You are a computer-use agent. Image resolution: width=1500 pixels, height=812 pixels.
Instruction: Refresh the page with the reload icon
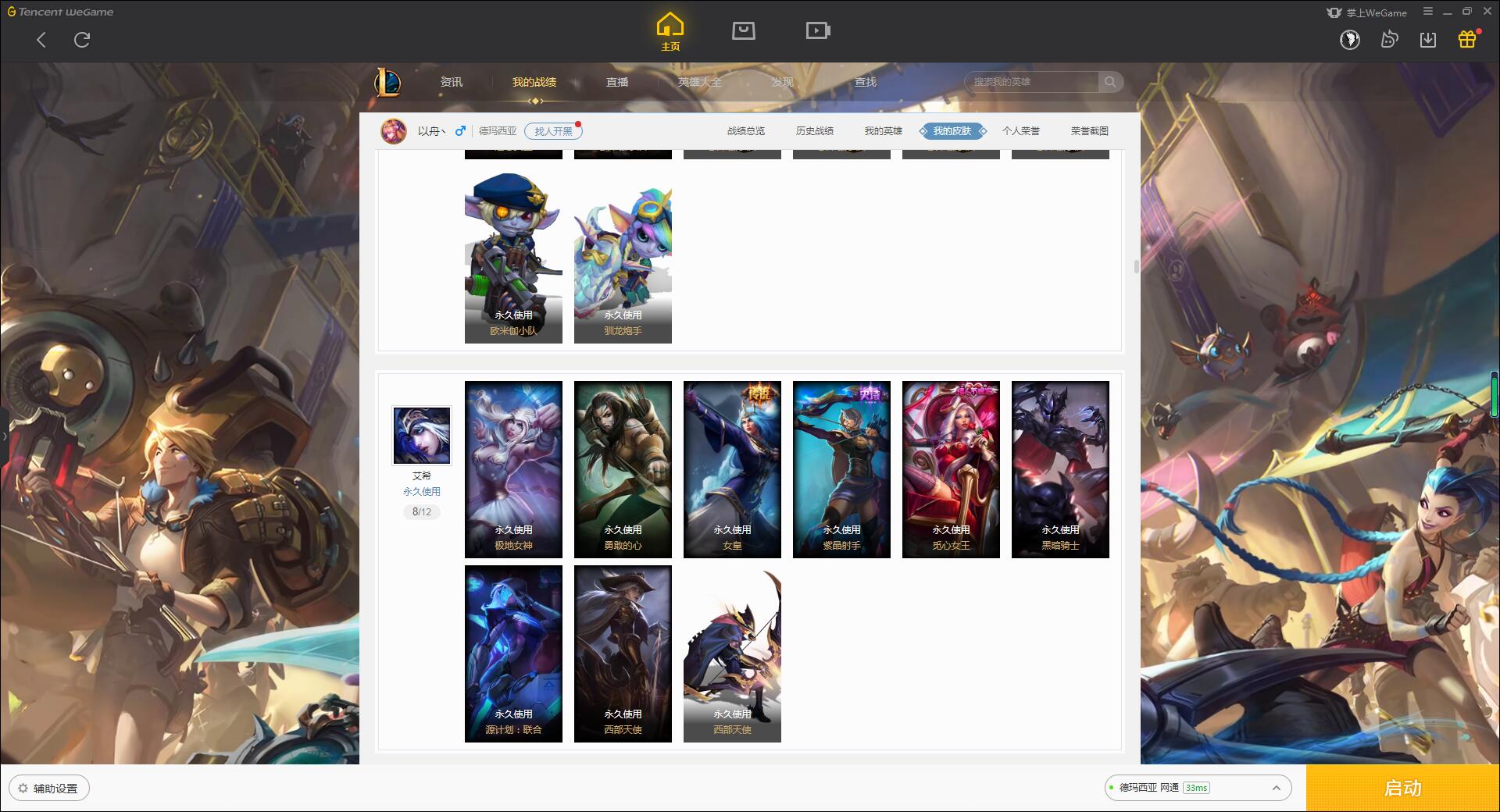(x=82, y=40)
